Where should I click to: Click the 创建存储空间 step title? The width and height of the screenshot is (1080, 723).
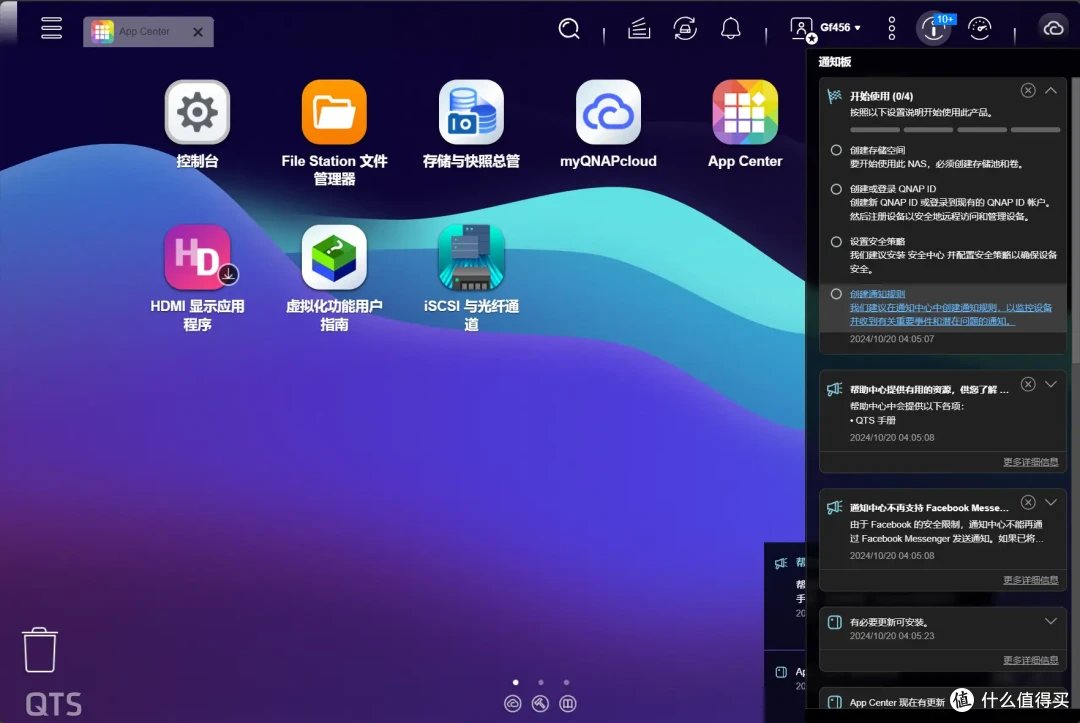[877, 150]
